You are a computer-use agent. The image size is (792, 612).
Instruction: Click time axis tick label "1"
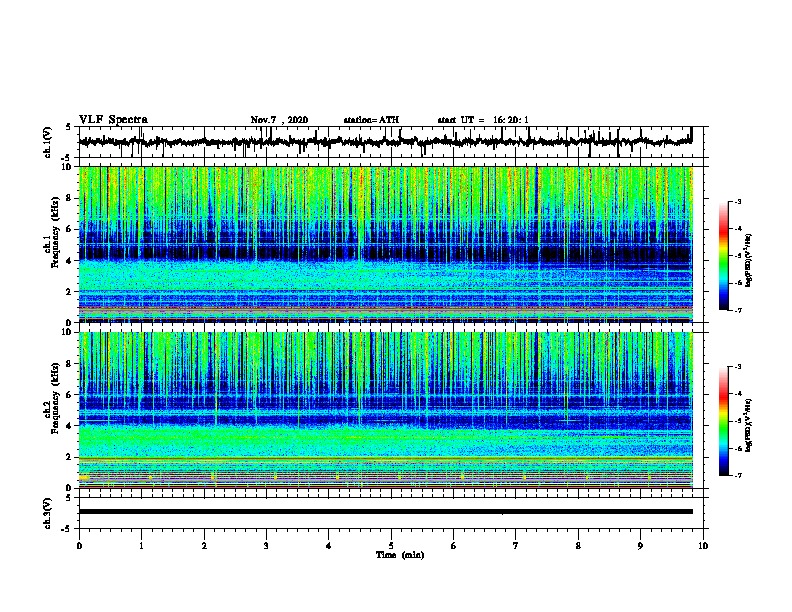click(141, 546)
